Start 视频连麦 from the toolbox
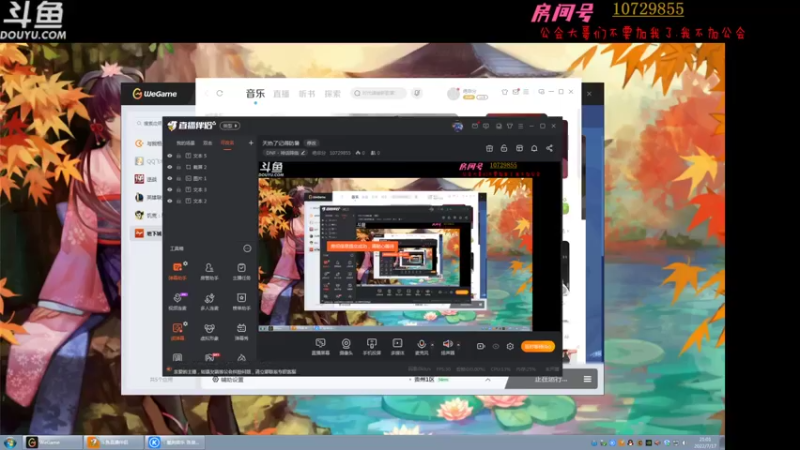The width and height of the screenshot is (800, 450). pos(177,301)
